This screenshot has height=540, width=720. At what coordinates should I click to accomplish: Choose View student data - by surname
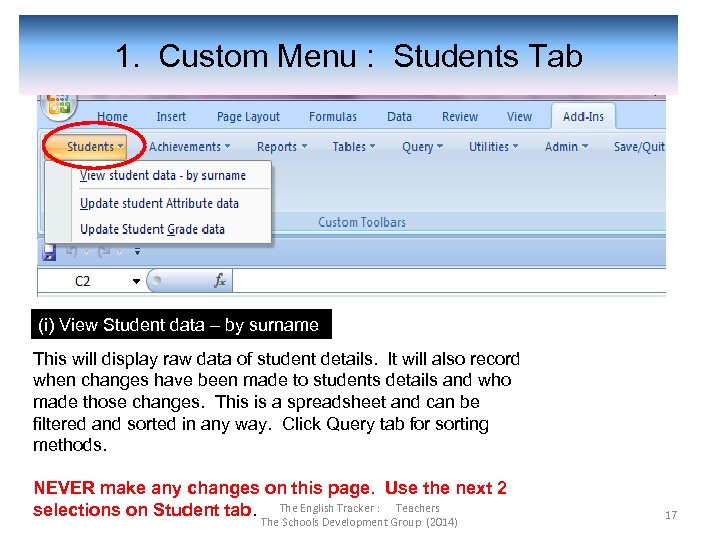[163, 175]
